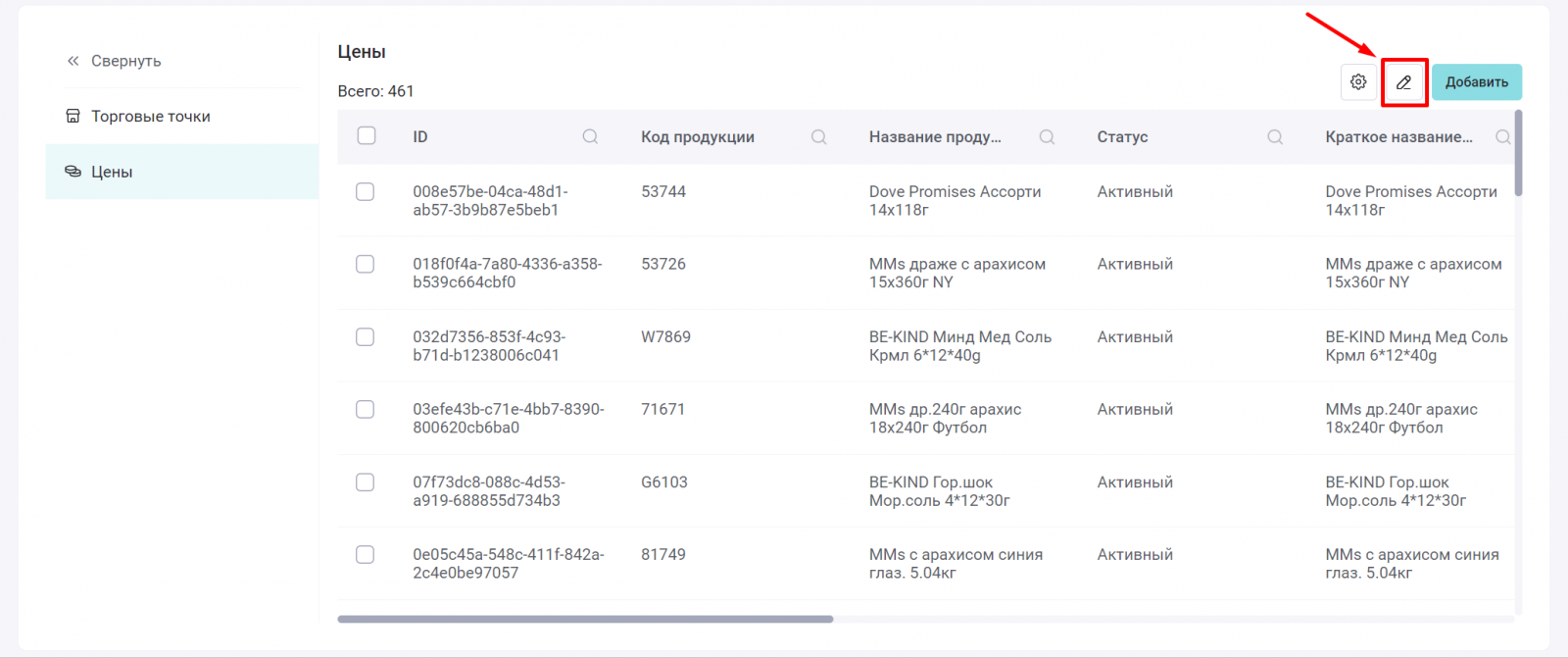
Task: Open table settings gear icon
Action: (x=1358, y=82)
